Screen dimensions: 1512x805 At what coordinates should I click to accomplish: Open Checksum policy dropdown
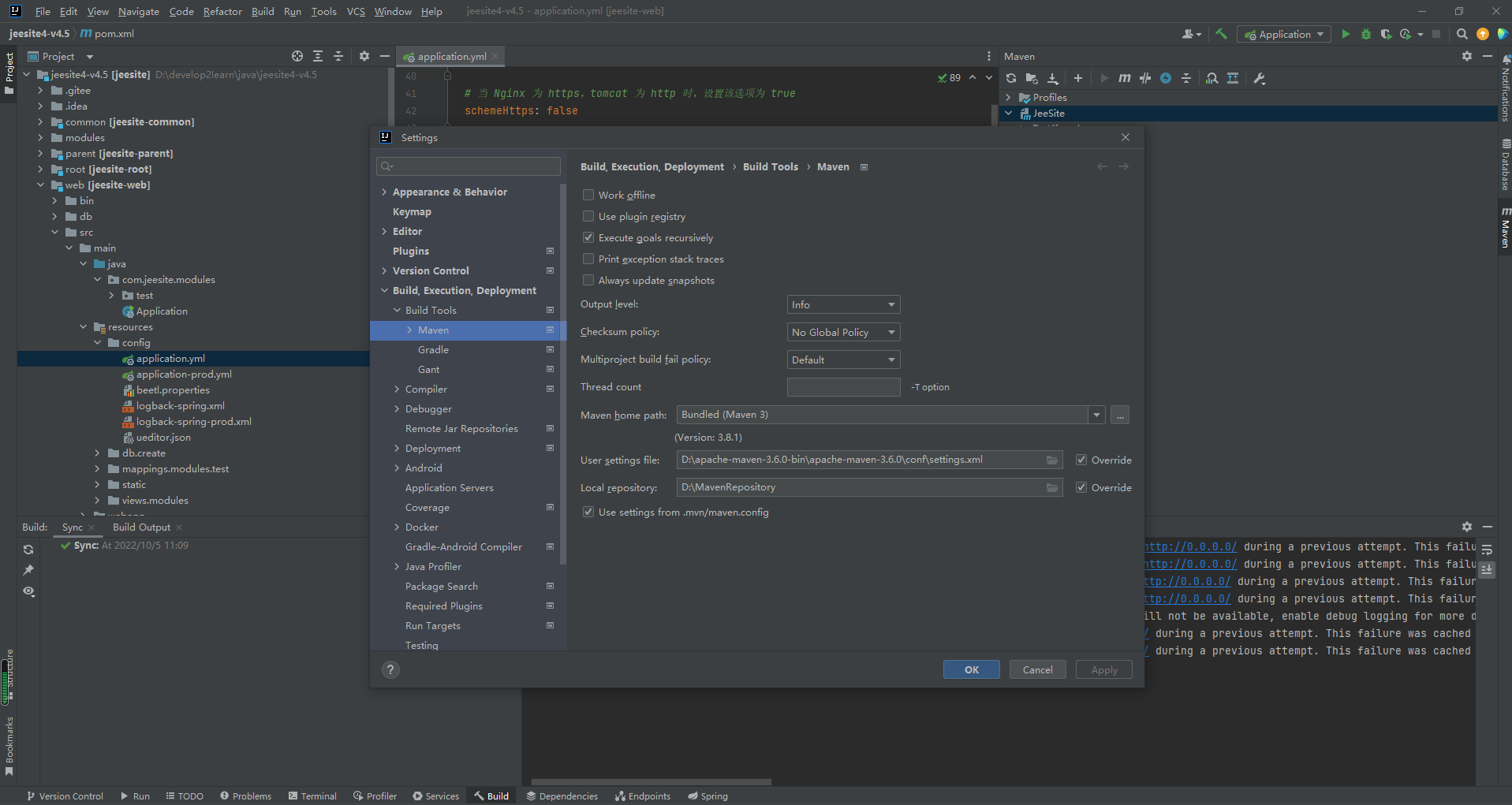click(843, 332)
